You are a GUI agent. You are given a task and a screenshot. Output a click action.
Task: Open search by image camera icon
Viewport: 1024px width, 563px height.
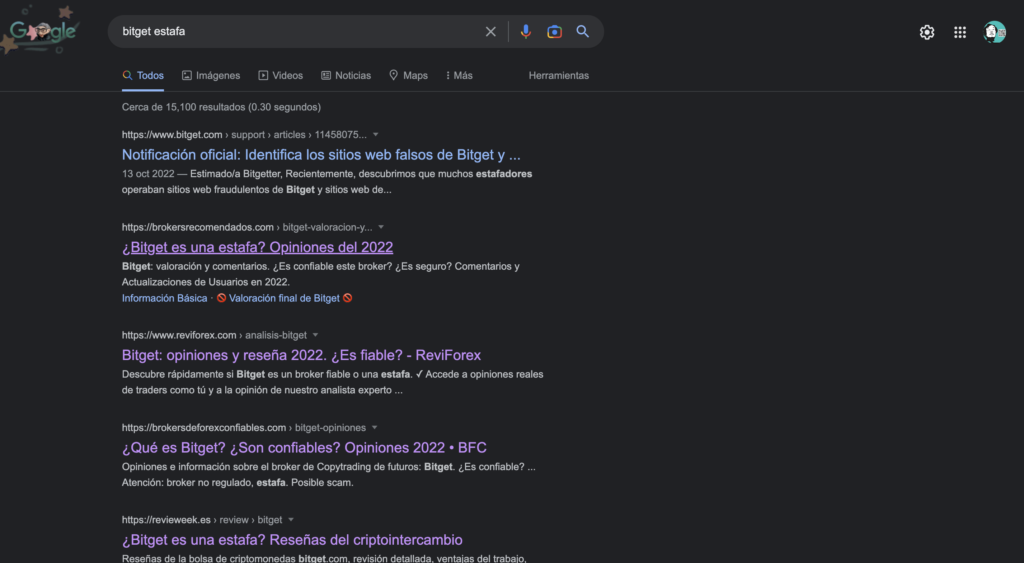(x=554, y=31)
